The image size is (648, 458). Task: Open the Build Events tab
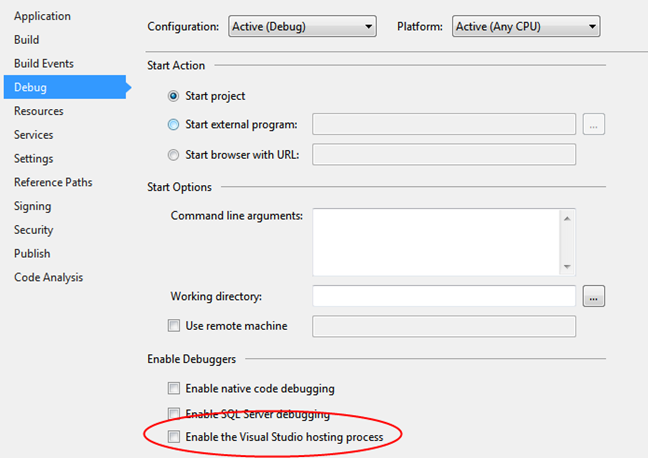tap(44, 64)
